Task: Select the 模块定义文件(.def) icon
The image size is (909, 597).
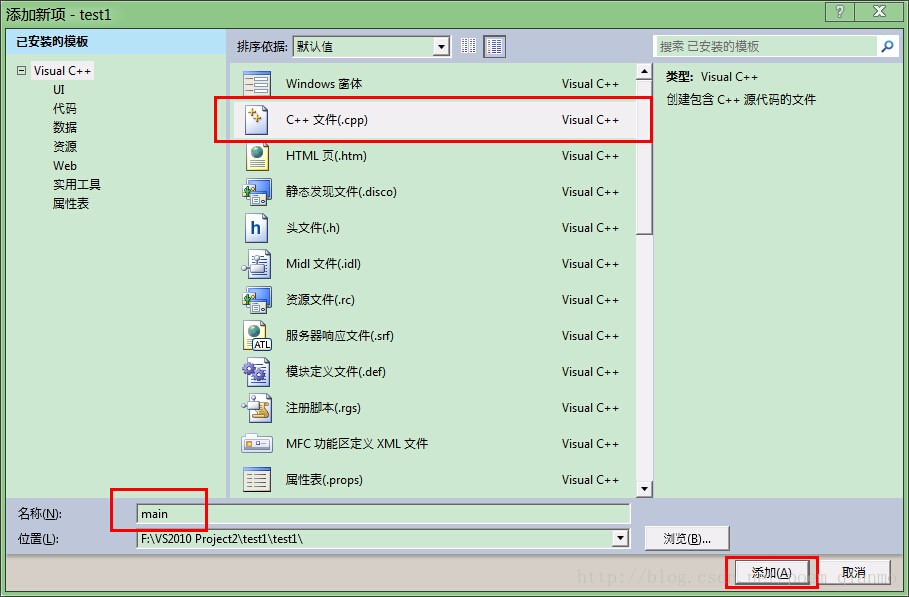Action: point(257,372)
